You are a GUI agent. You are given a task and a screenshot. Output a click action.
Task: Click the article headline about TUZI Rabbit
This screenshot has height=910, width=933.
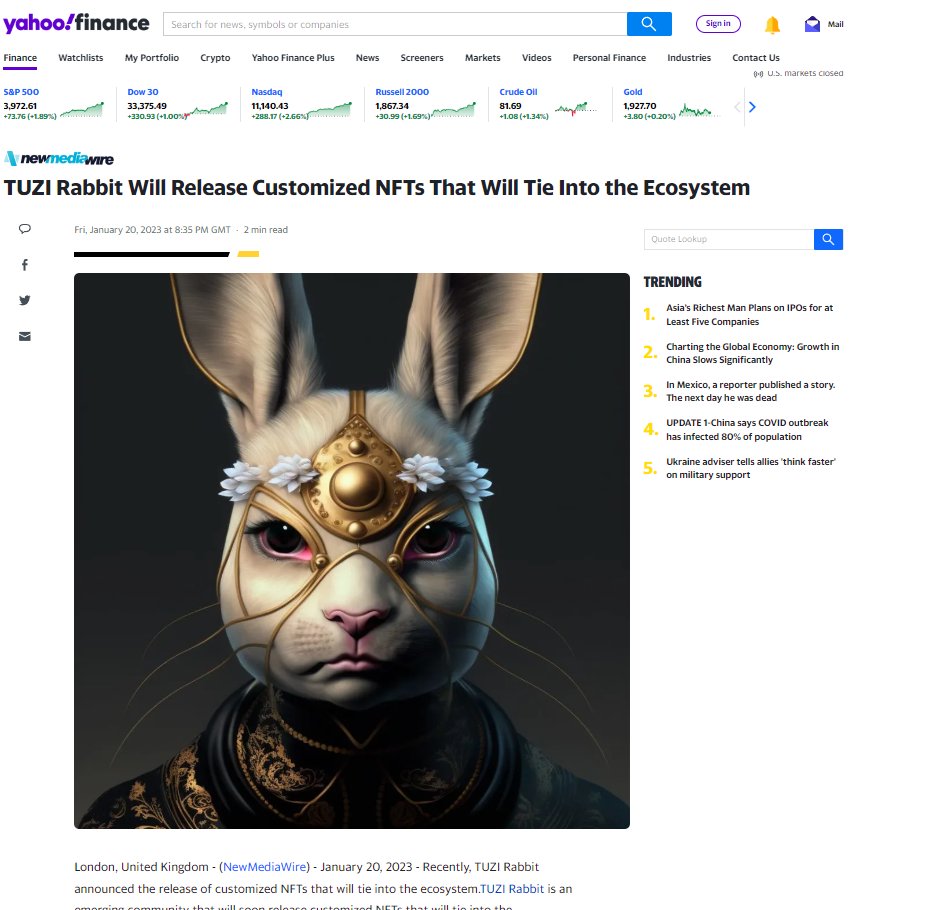coord(377,188)
